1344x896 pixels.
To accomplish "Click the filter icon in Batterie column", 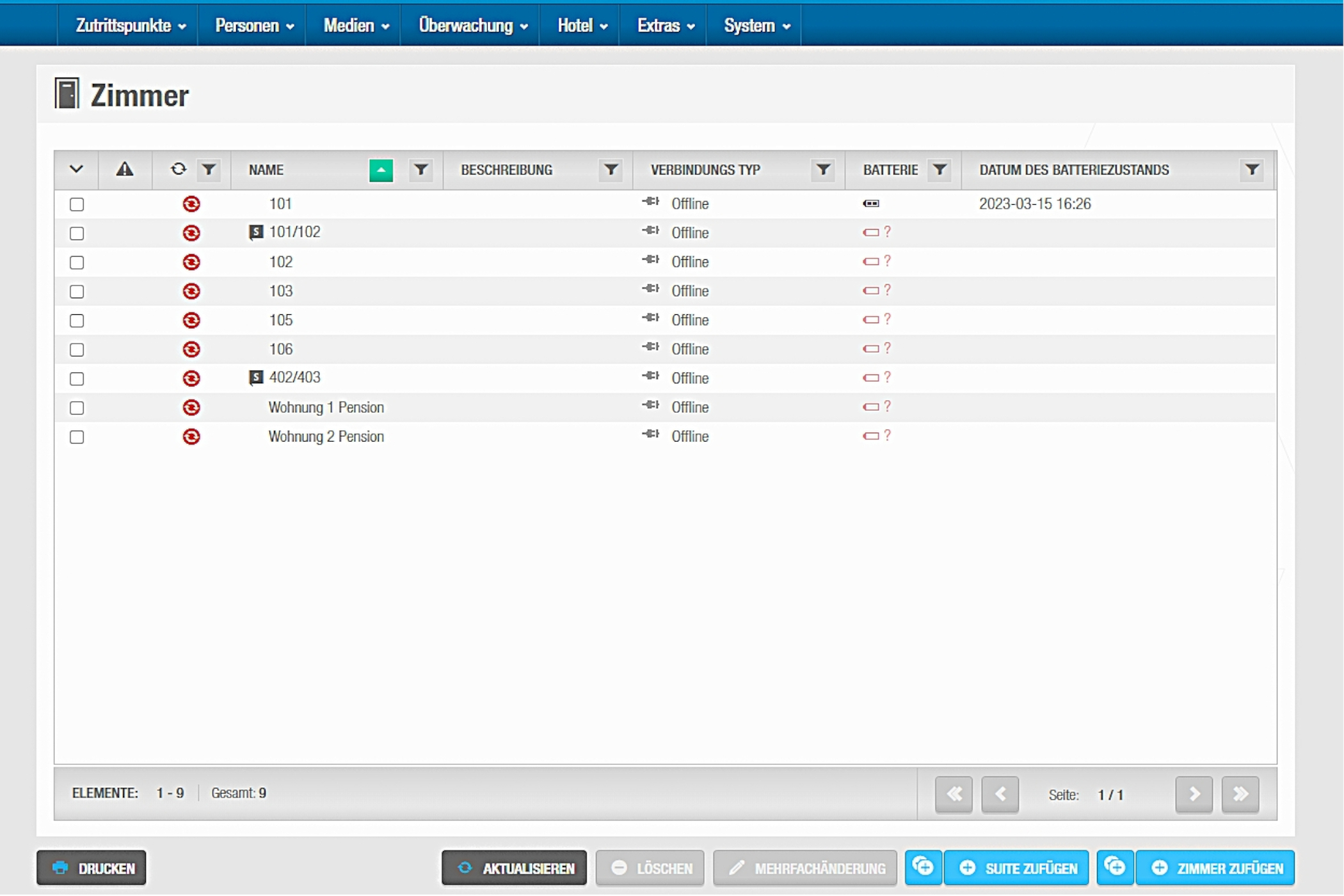I will [x=939, y=170].
